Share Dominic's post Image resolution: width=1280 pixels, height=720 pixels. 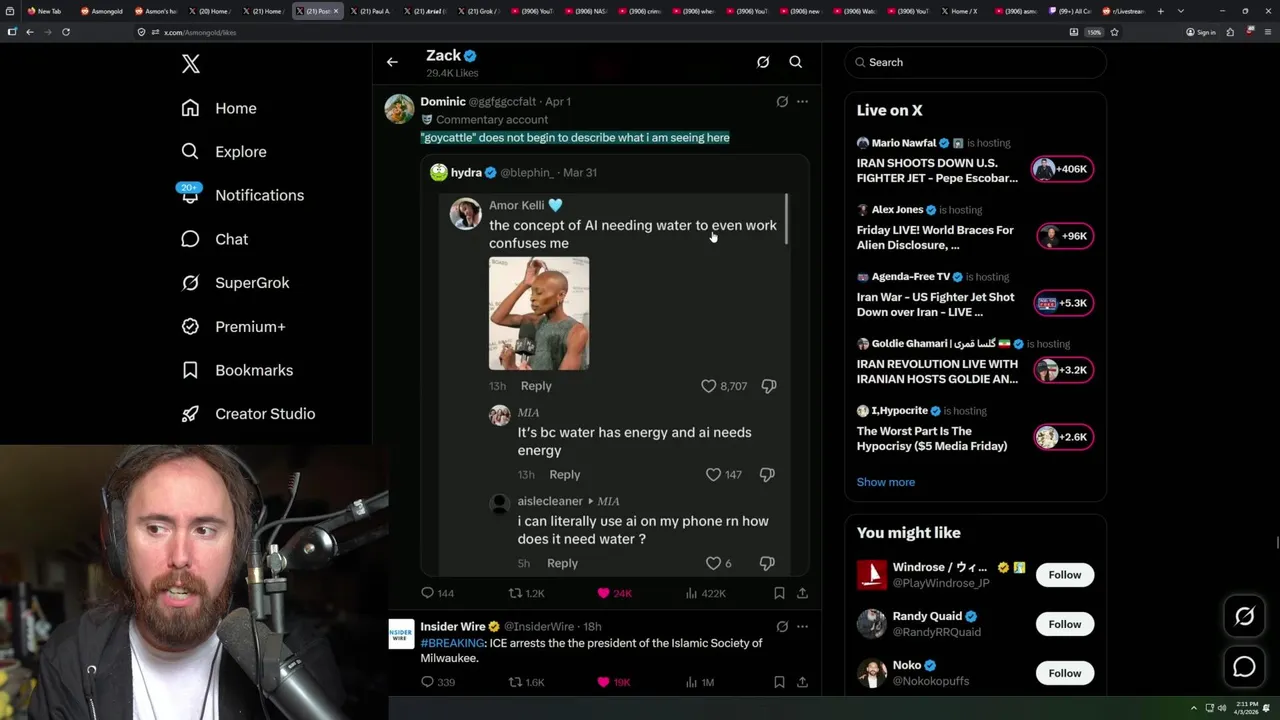[802, 593]
